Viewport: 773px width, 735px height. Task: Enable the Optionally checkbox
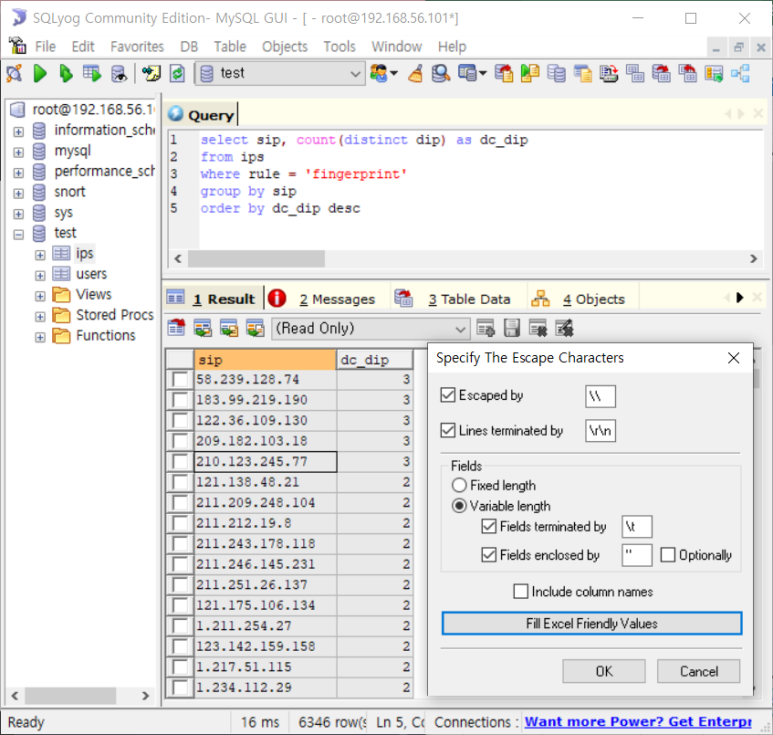(668, 555)
